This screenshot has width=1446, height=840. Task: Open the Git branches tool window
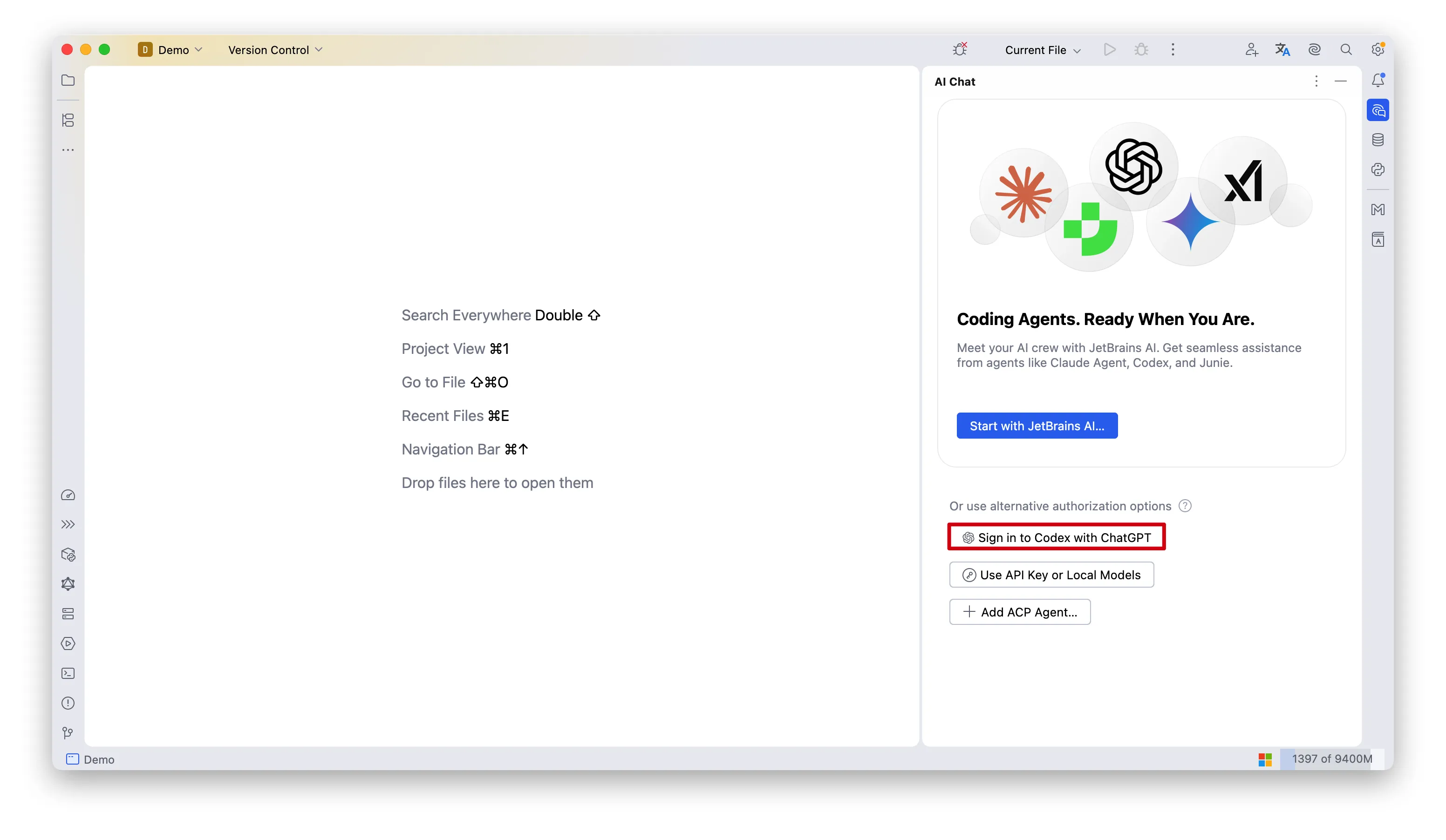[68, 733]
